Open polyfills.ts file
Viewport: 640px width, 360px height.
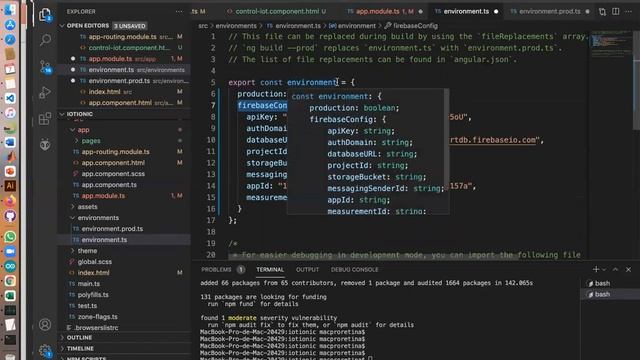click(93, 295)
